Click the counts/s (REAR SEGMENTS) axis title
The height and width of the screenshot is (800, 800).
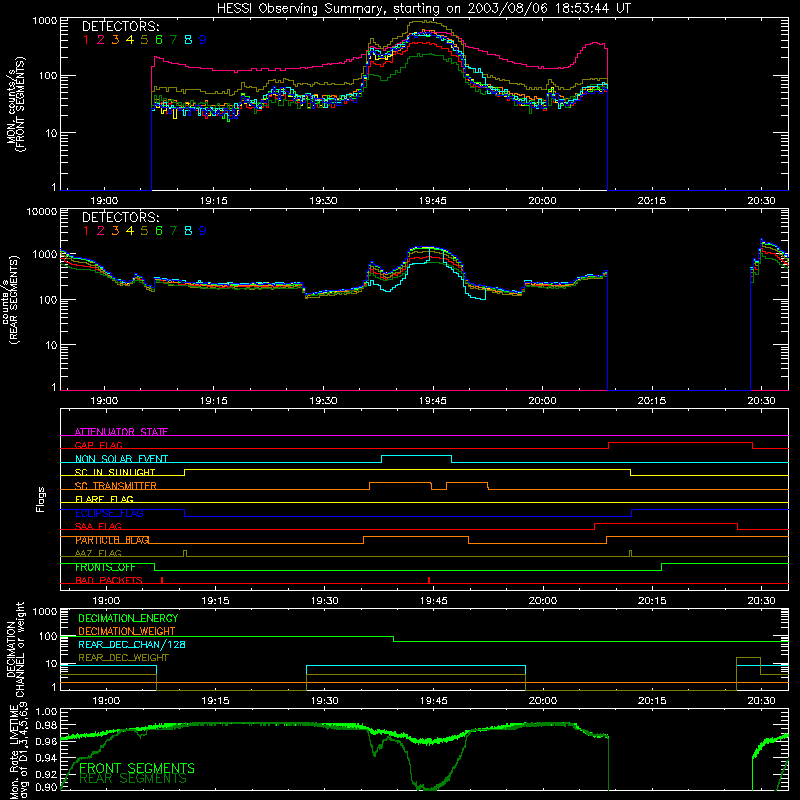[12, 299]
